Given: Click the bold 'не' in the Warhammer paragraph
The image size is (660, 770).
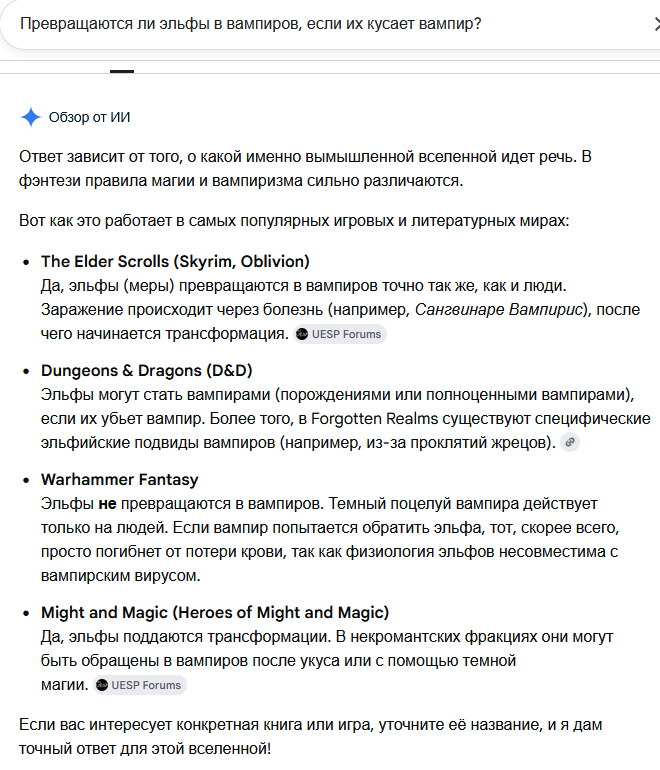Looking at the screenshot, I should point(108,504).
